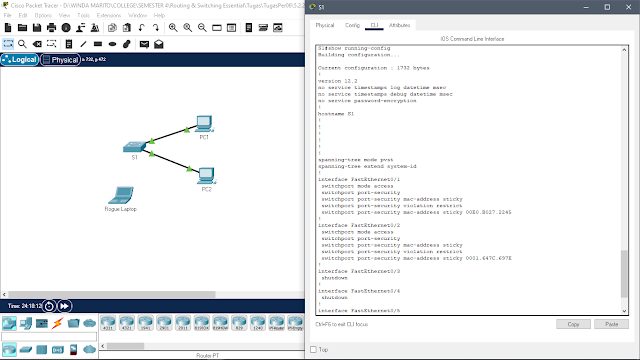Click device list horizontal scrollbar thumb
Viewport: 640px width, 360px height.
click(x=125, y=346)
